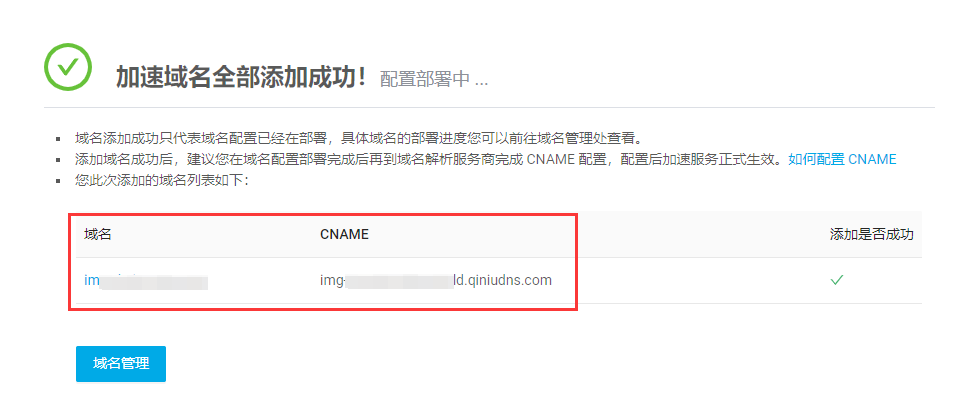This screenshot has height=419, width=958.
Task: Click the 配置部署中 status text
Action: tap(434, 79)
